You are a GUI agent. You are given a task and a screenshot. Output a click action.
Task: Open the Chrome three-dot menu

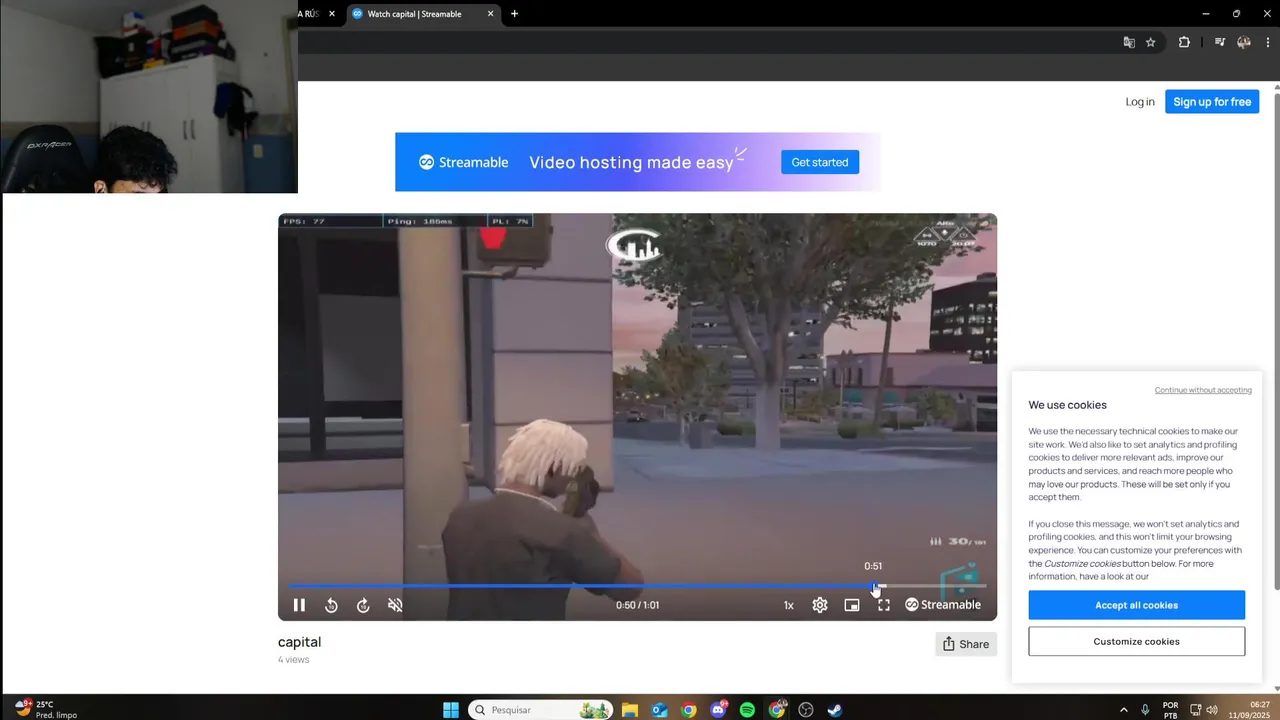pos(1268,42)
